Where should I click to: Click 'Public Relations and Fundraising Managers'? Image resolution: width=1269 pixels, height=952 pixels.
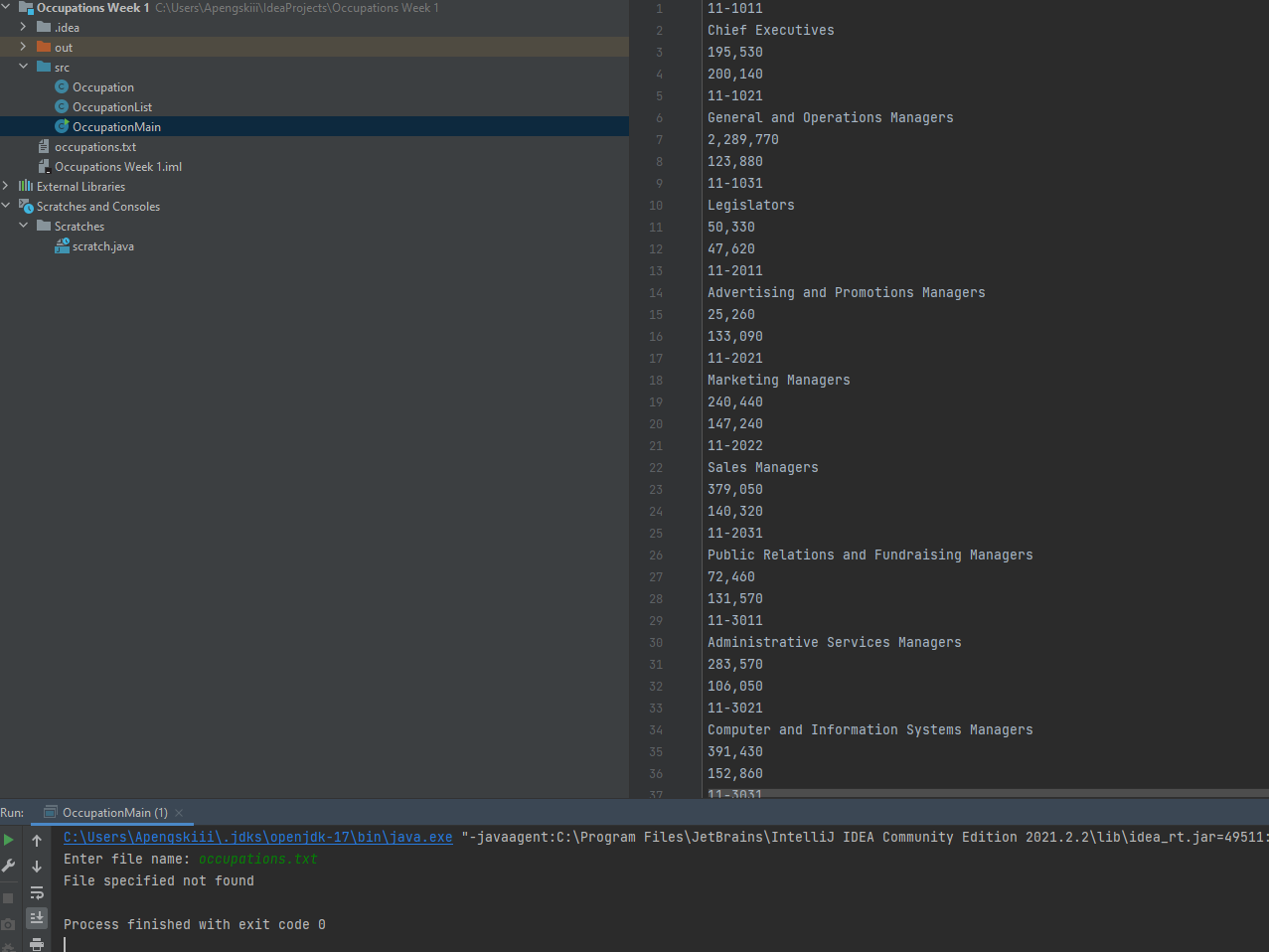[x=871, y=555]
